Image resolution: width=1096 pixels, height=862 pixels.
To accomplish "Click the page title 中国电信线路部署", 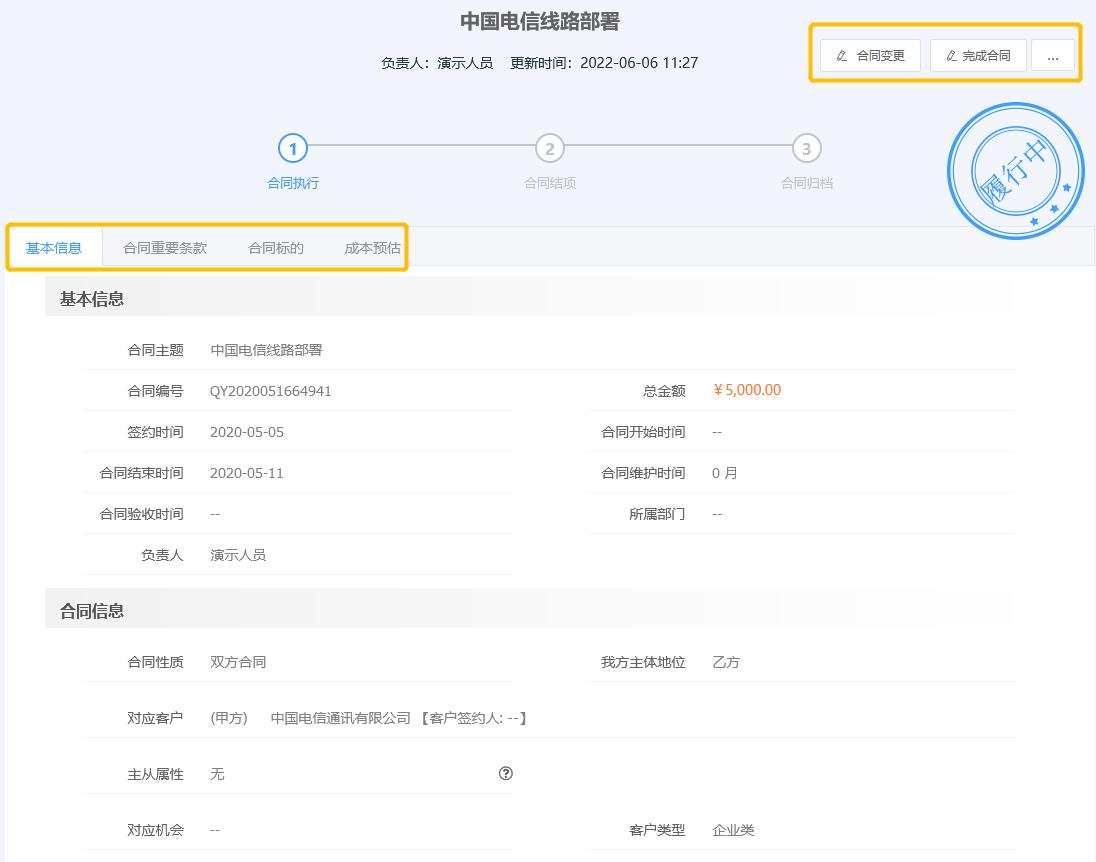I will pyautogui.click(x=540, y=22).
